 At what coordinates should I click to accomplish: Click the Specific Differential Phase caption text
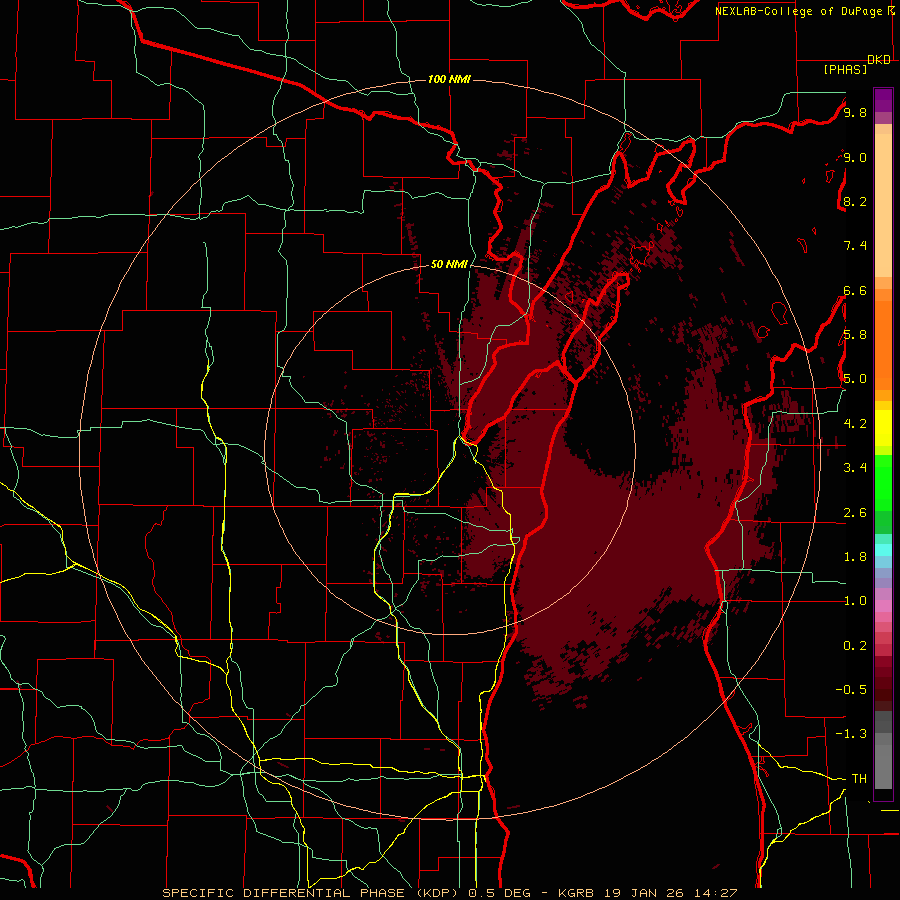(x=449, y=893)
